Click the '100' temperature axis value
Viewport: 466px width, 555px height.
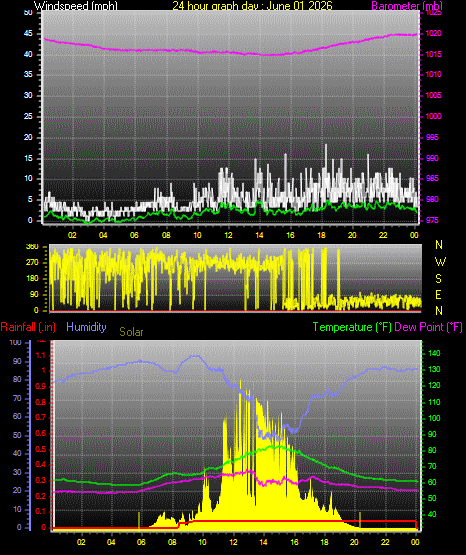pos(434,418)
